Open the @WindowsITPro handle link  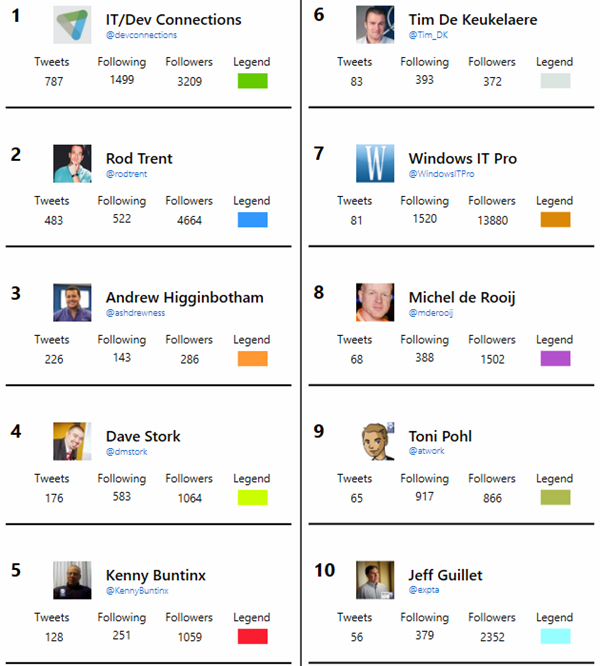441,174
